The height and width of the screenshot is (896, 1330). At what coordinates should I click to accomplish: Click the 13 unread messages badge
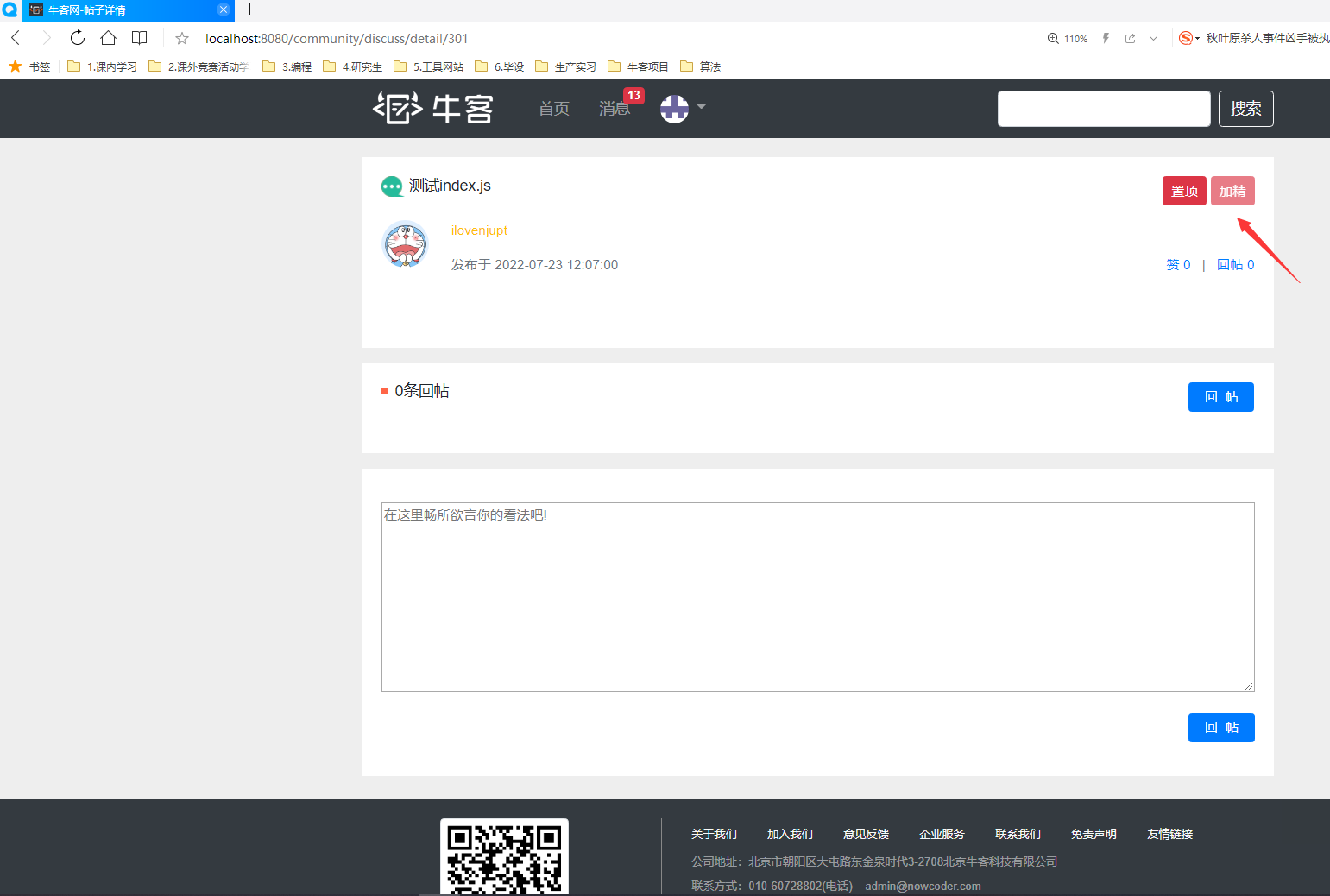tap(634, 96)
